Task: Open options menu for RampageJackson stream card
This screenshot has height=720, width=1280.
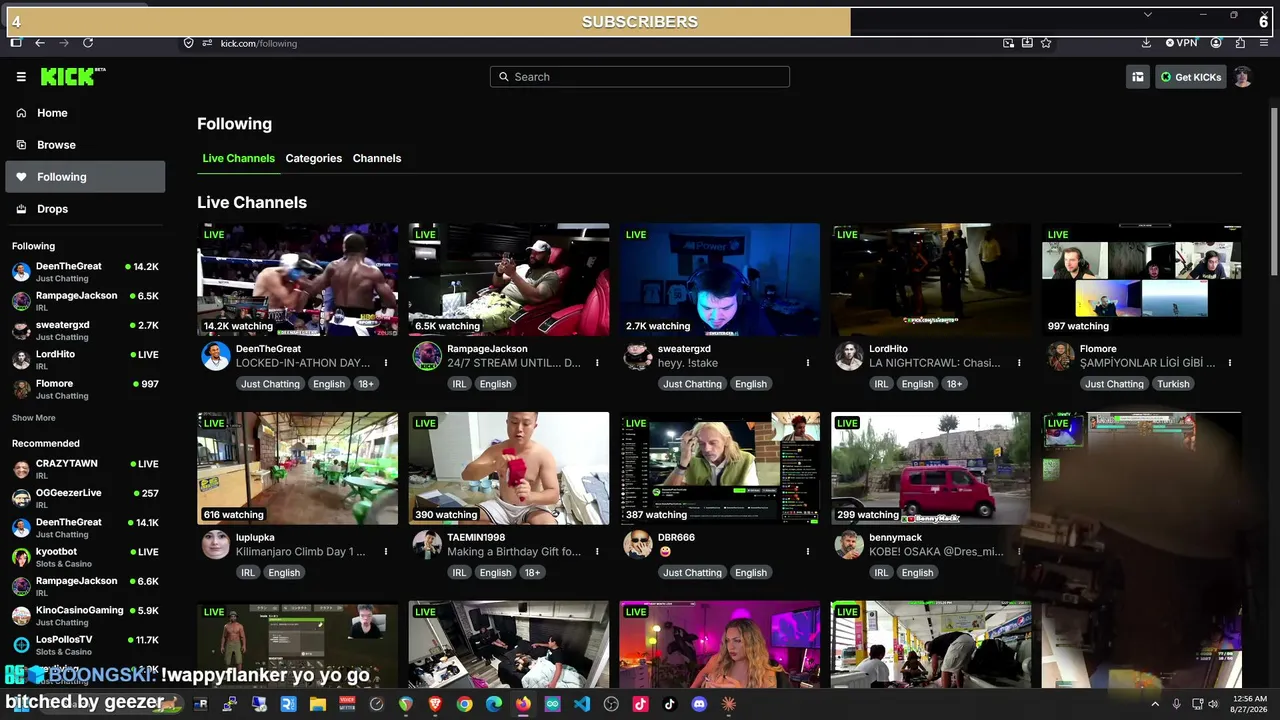Action: (597, 363)
